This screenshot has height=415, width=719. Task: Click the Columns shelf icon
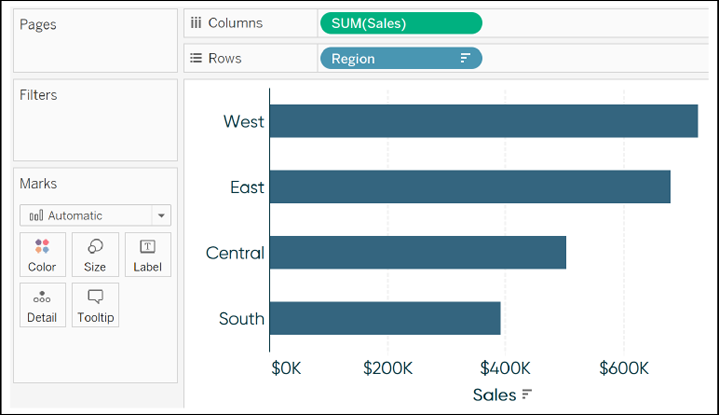(196, 23)
